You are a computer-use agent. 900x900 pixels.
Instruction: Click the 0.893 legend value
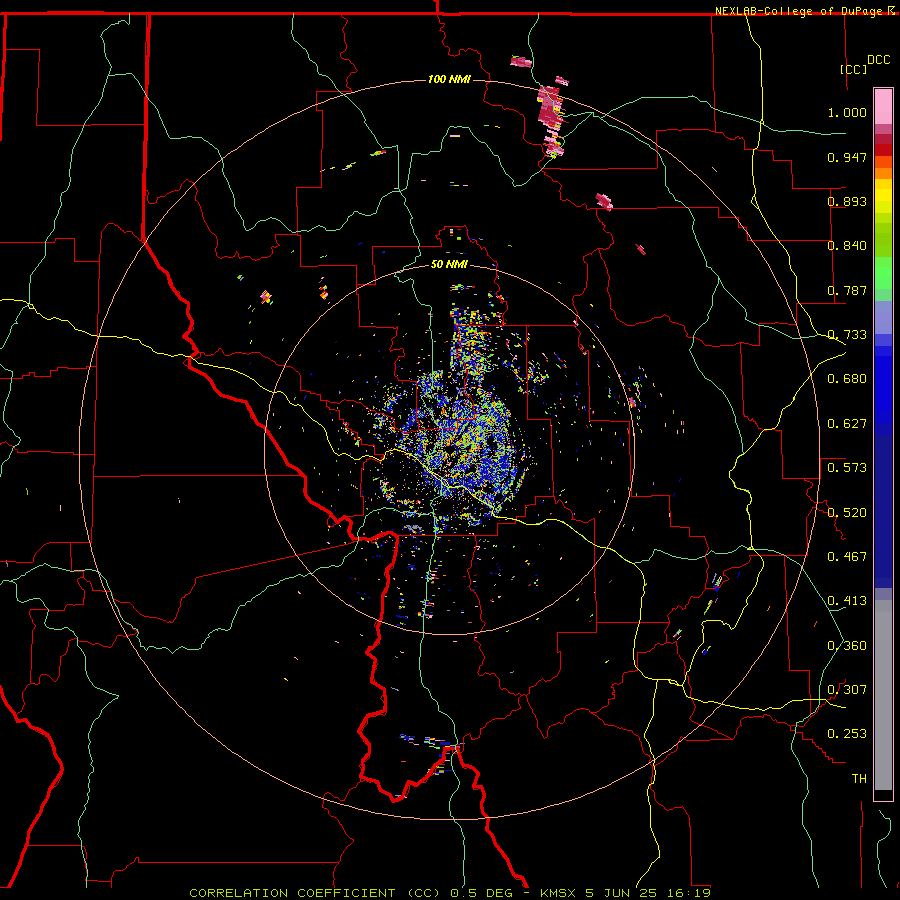point(847,201)
